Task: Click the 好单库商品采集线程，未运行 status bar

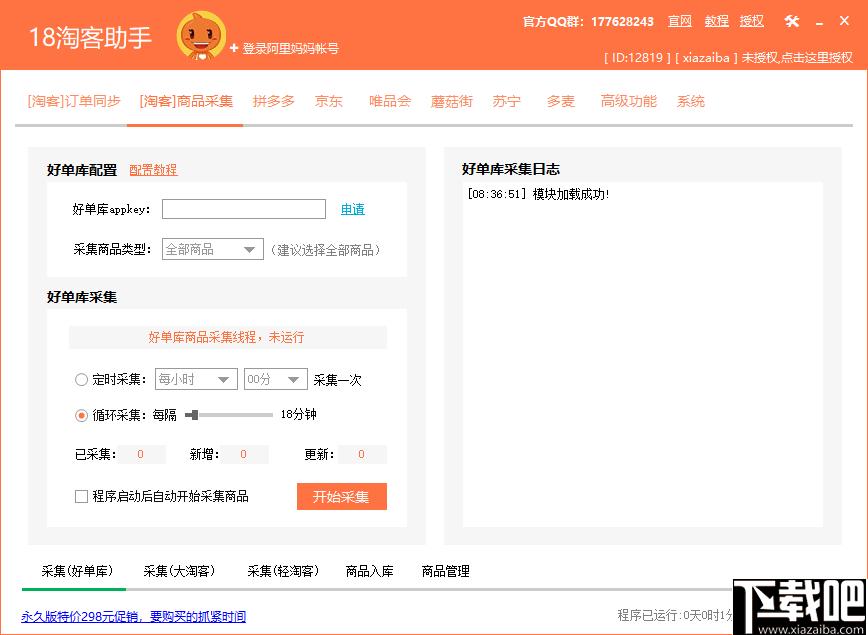Action: click(228, 337)
